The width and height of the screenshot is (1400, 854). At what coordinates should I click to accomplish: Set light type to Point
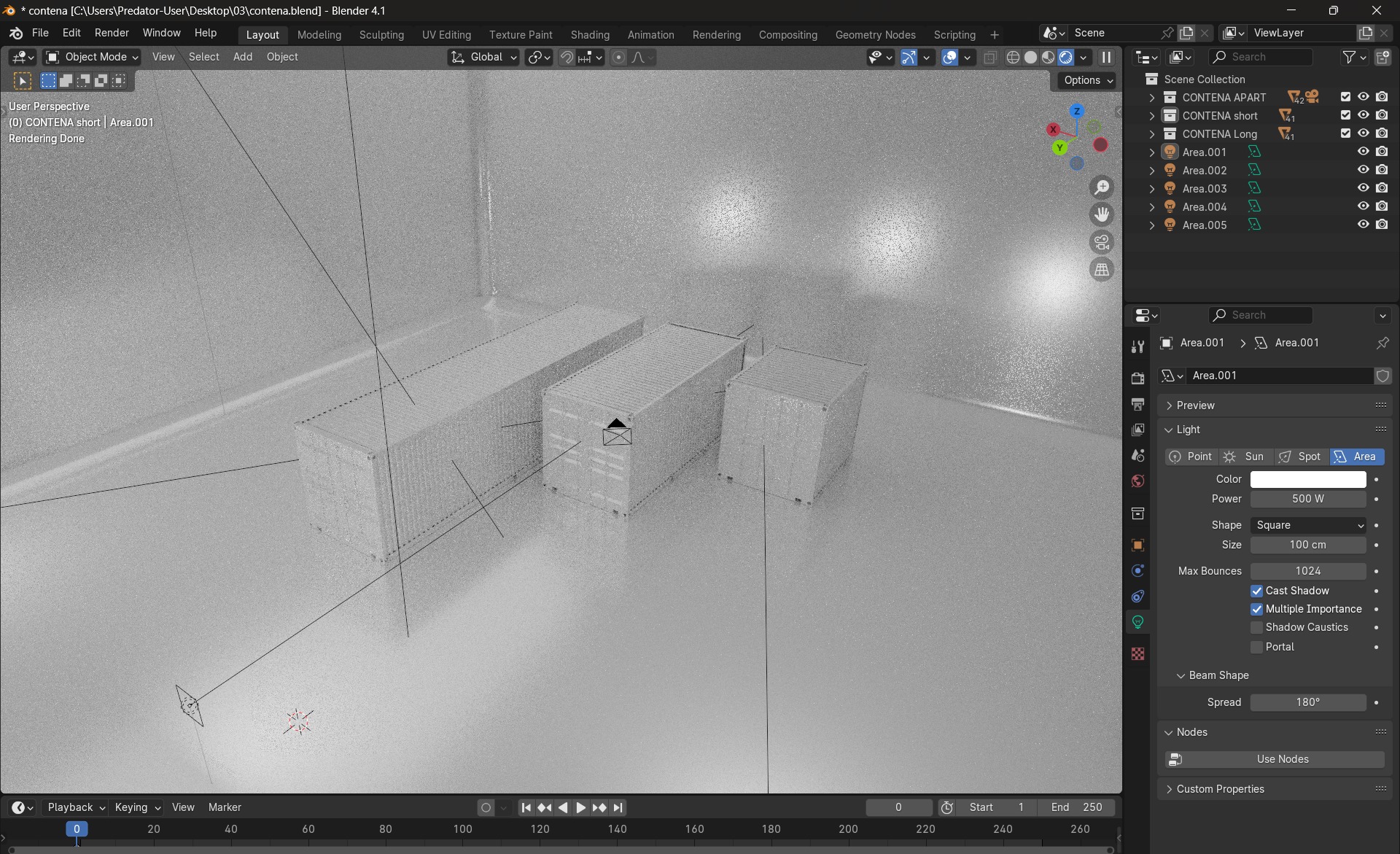[x=1191, y=457]
